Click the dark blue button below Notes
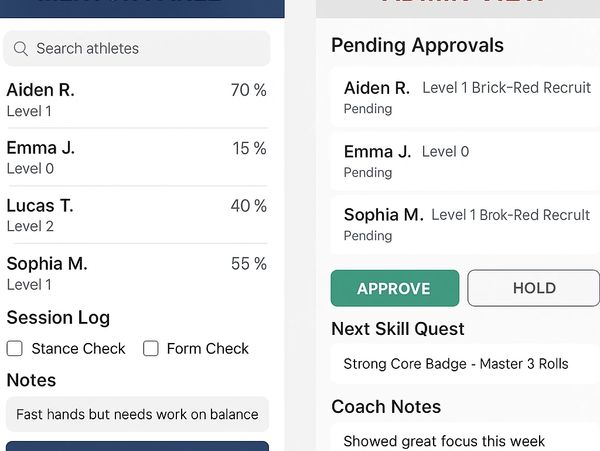Screen dimensions: 600x451 pos(137,446)
